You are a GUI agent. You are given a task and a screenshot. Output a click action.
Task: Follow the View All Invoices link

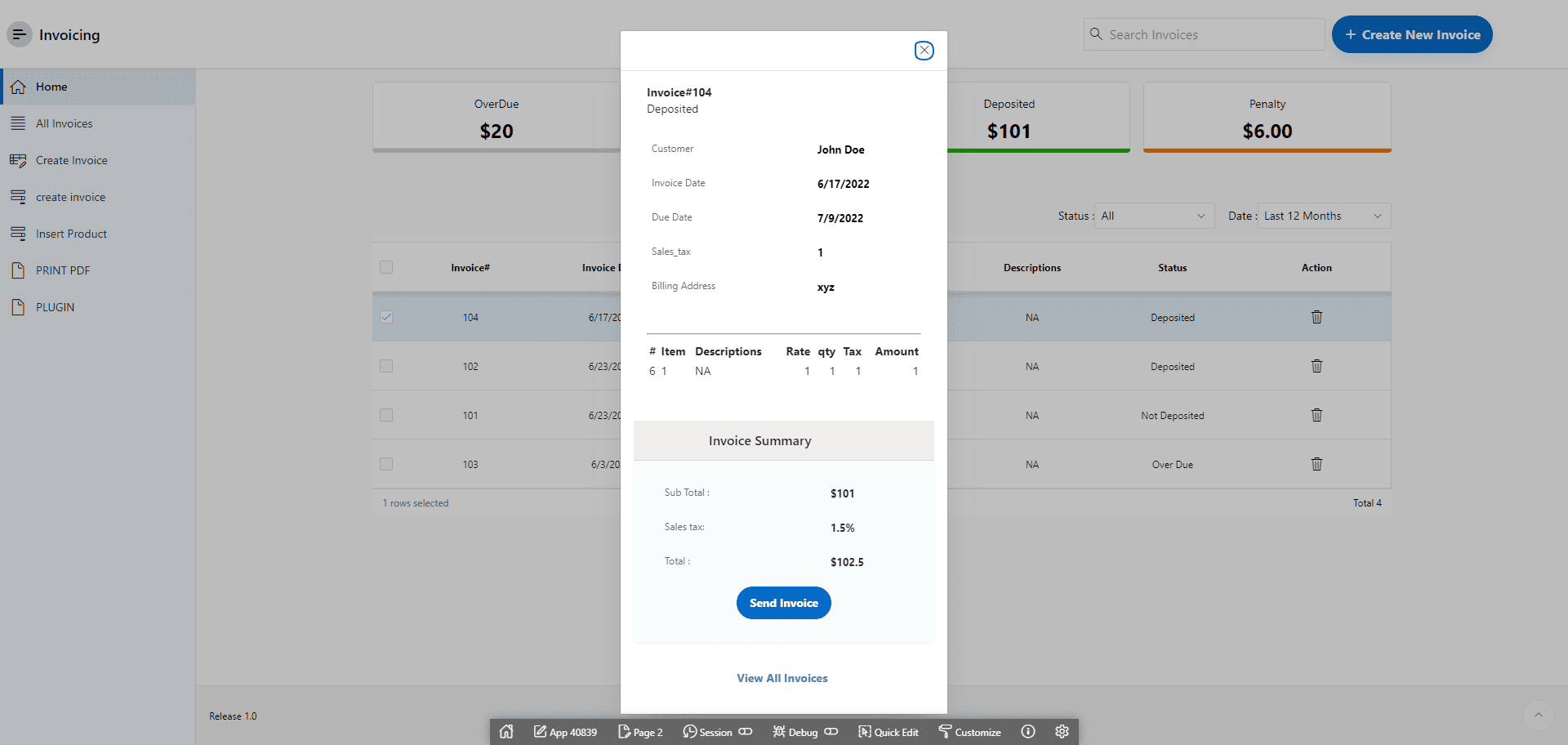click(x=782, y=678)
